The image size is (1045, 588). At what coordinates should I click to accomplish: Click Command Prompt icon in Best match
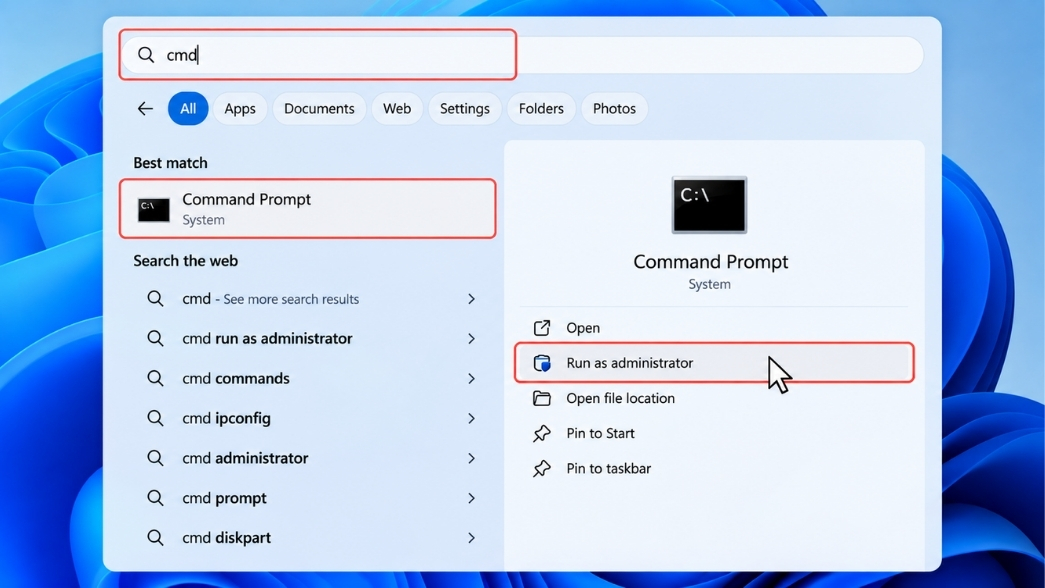coord(154,209)
